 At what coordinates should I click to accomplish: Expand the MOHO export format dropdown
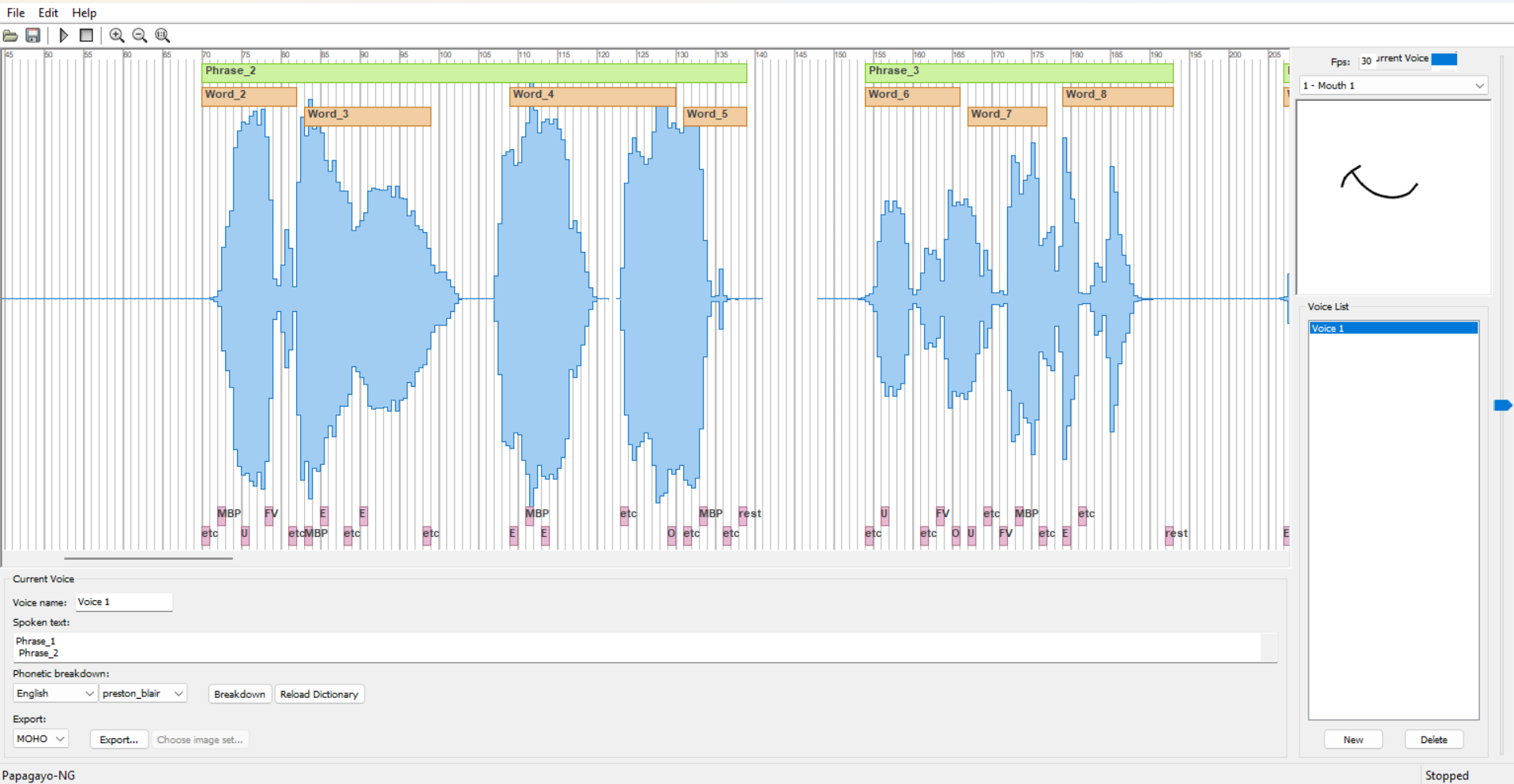(40, 739)
